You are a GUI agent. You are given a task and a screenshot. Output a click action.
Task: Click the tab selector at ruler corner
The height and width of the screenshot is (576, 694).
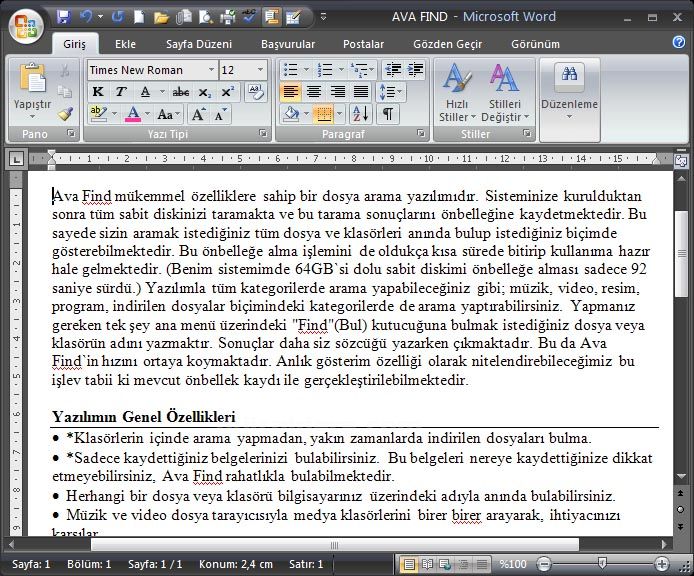(x=16, y=158)
